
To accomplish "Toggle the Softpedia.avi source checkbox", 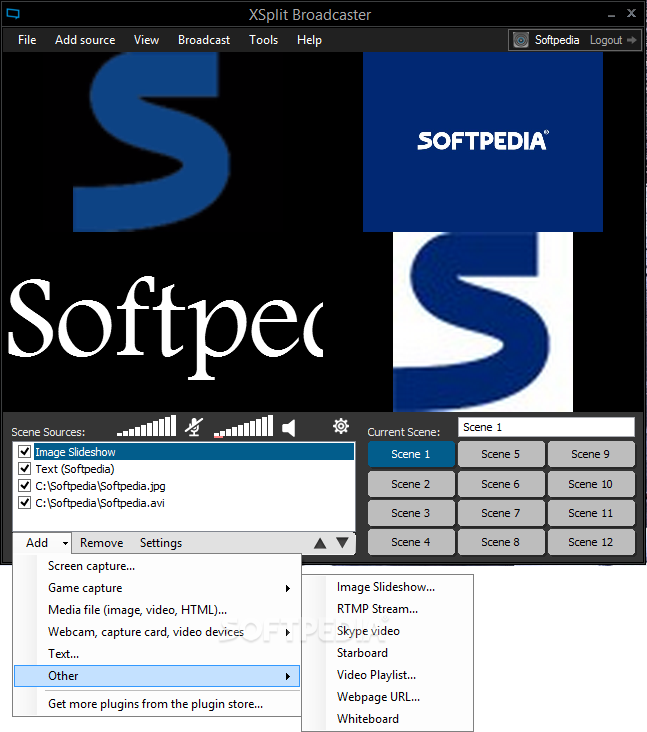I will click(24, 503).
